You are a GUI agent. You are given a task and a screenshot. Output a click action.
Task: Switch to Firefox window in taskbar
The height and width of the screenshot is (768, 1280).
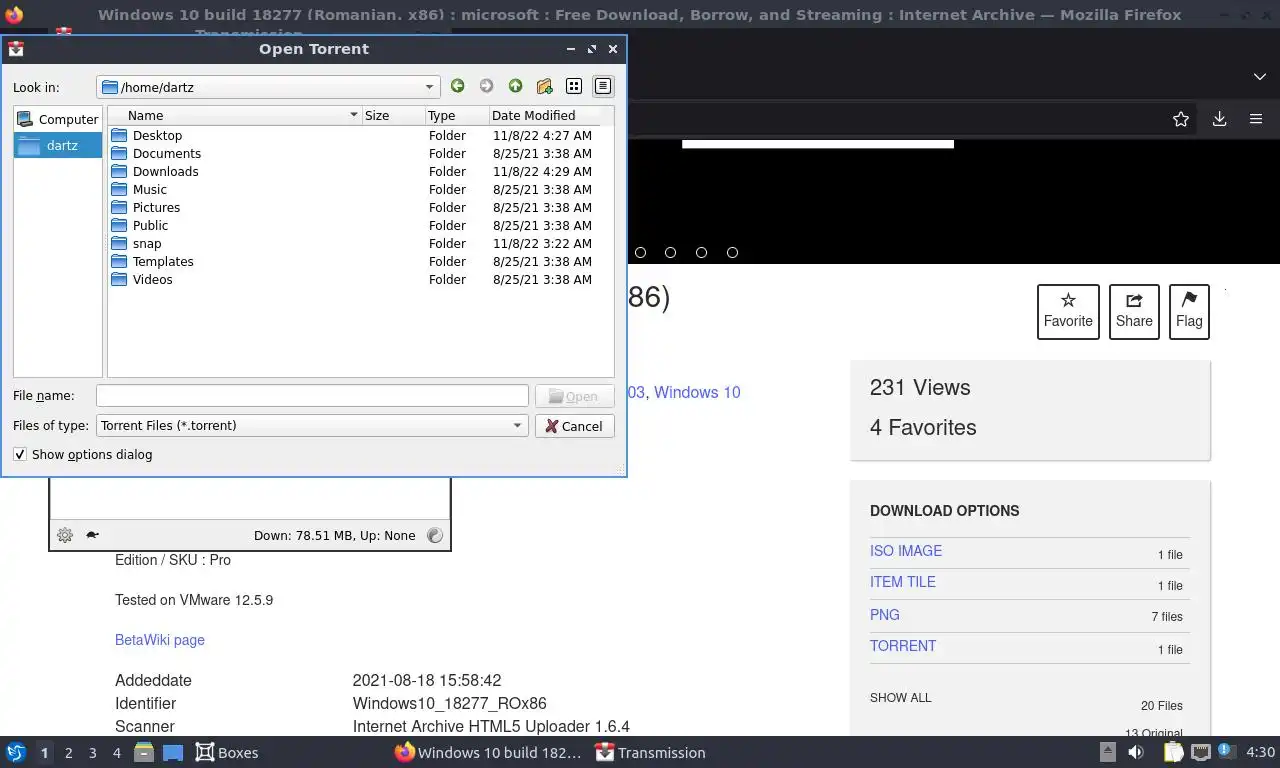coord(487,752)
